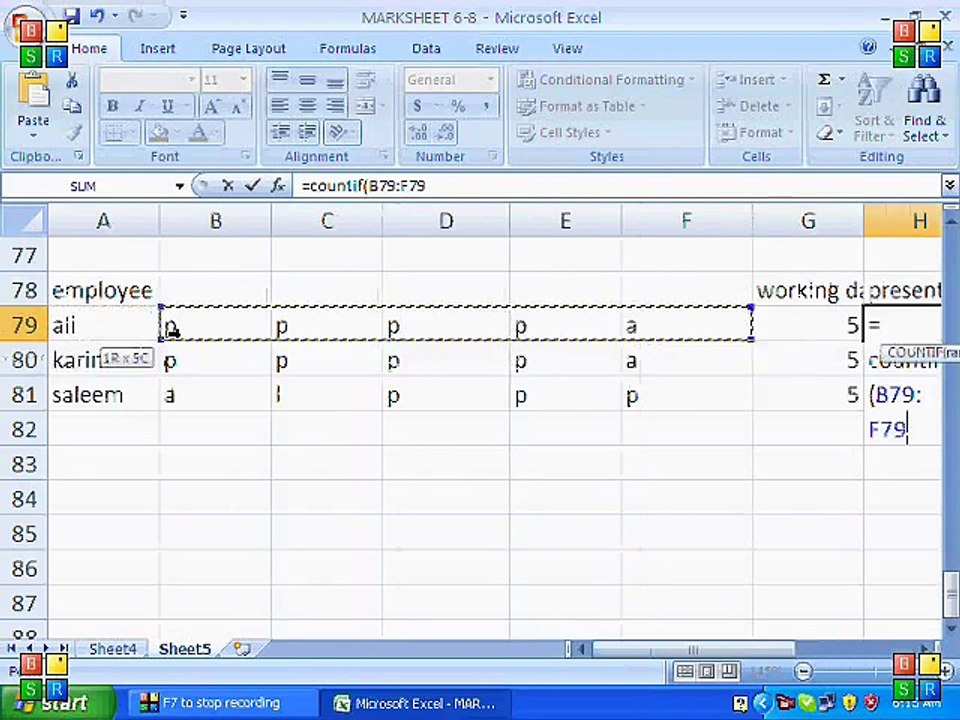
Task: Open Excel Help question mark
Action: (x=868, y=47)
